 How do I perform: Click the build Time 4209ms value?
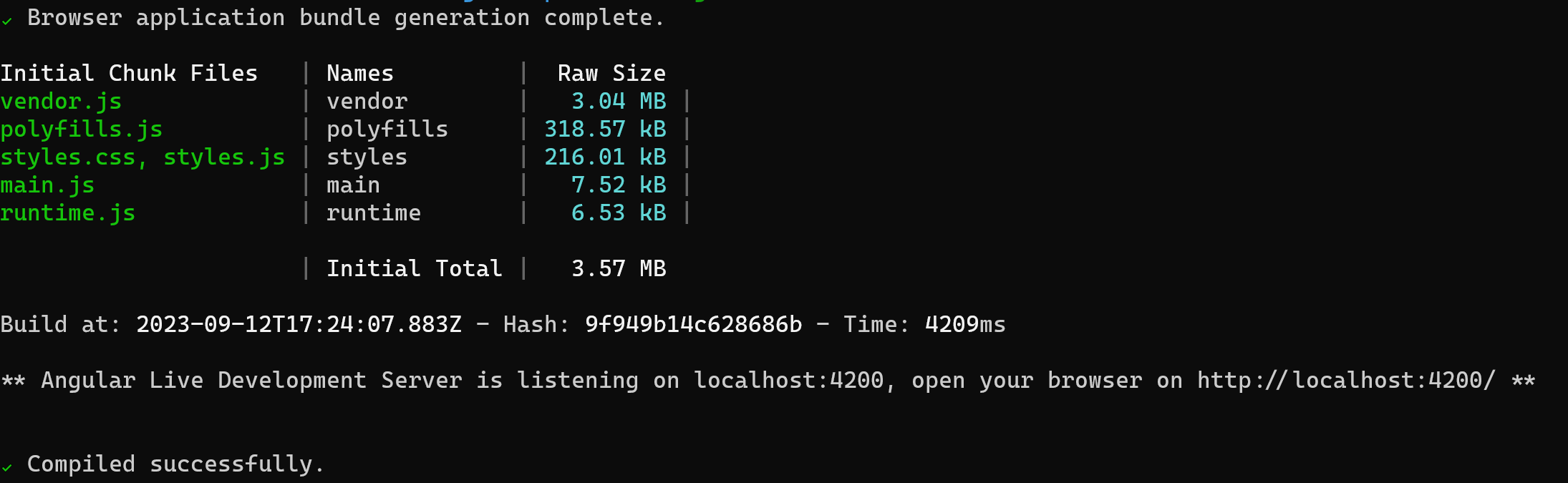(965, 324)
